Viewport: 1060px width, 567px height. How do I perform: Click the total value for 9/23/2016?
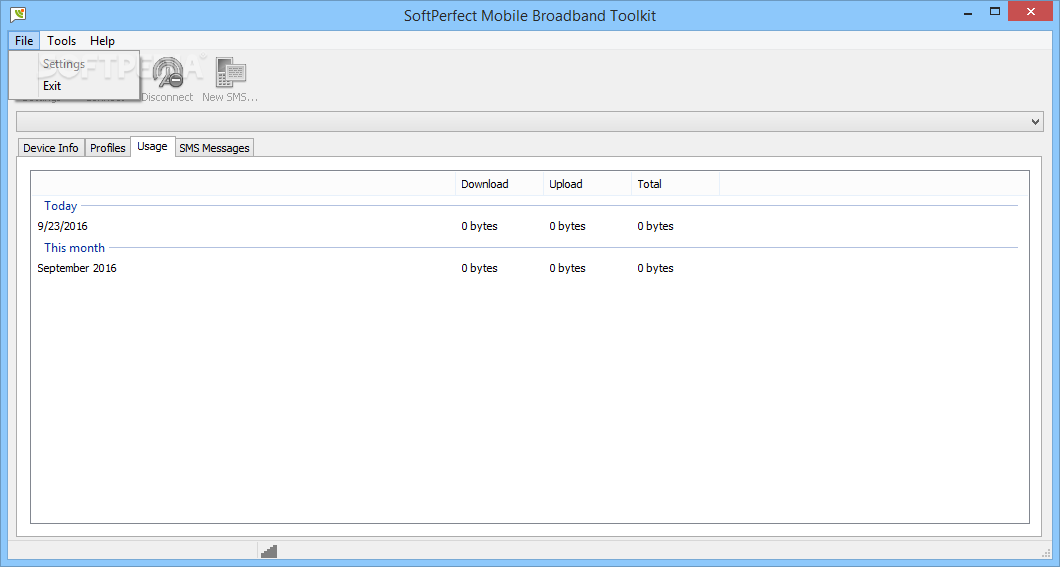point(655,226)
